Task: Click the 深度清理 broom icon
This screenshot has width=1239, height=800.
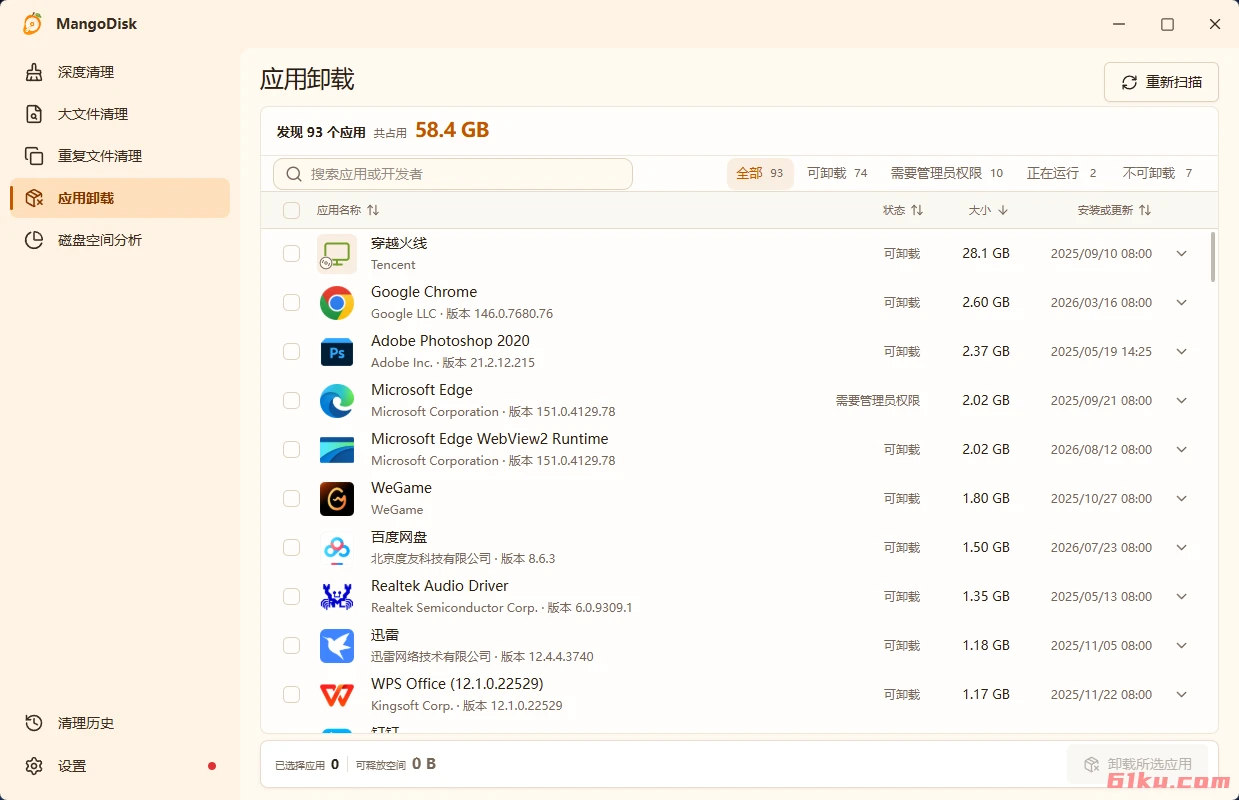Action: click(34, 72)
